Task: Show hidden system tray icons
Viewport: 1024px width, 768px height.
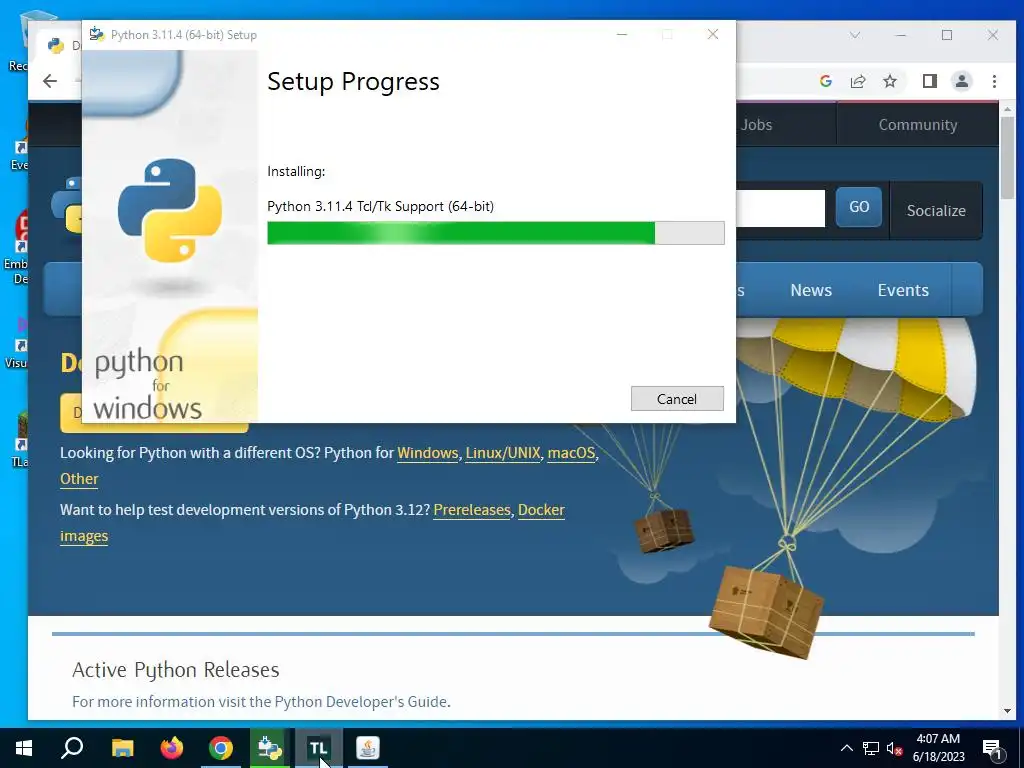Action: 846,748
